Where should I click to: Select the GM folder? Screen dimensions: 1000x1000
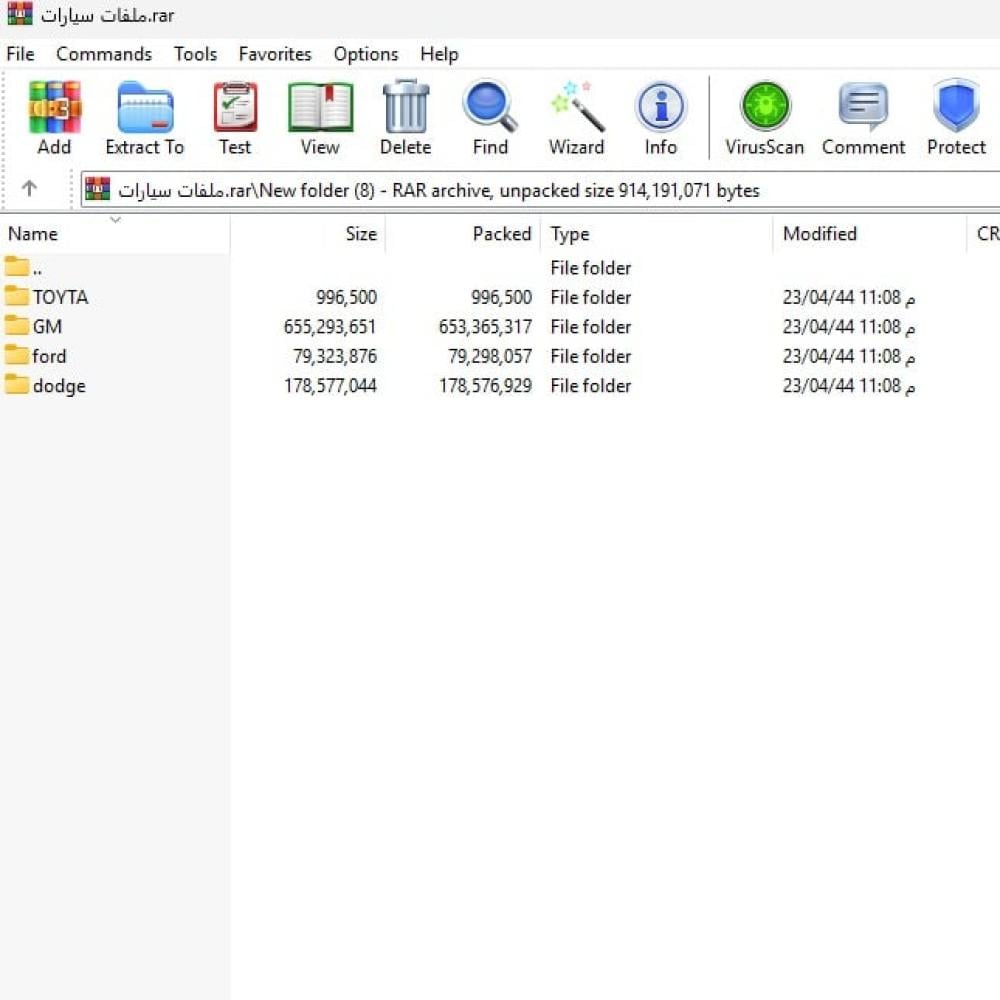click(x=47, y=327)
